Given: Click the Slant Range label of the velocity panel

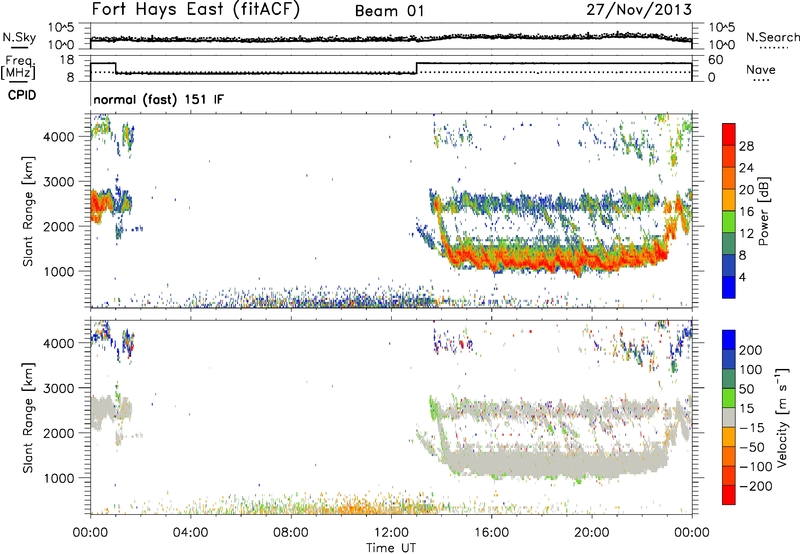Looking at the screenshot, I should coord(28,417).
